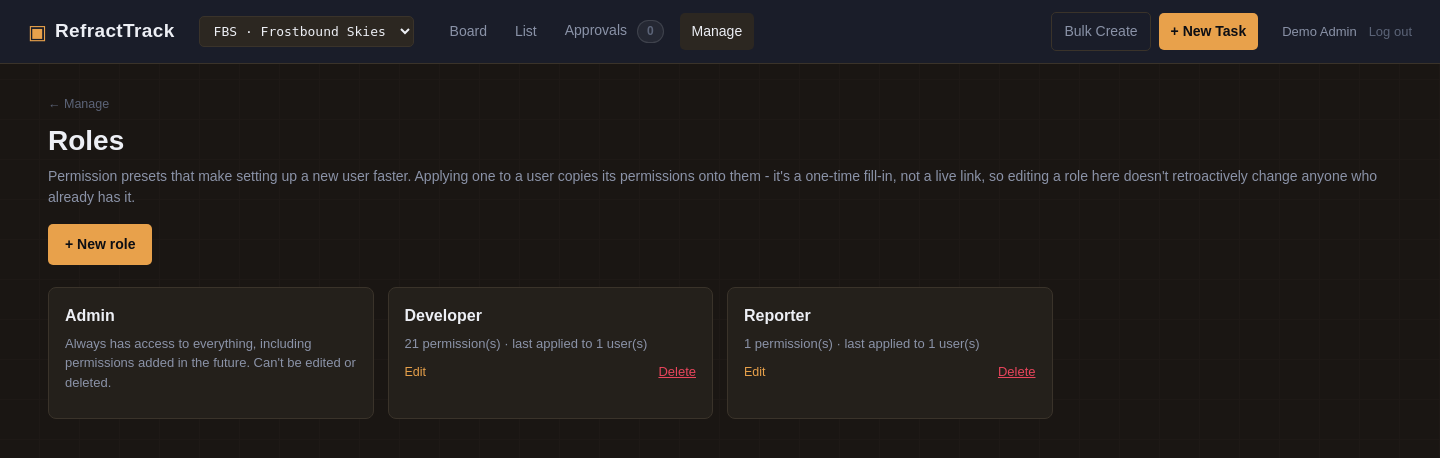
Task: Click the Approvals count badge
Action: point(650,31)
